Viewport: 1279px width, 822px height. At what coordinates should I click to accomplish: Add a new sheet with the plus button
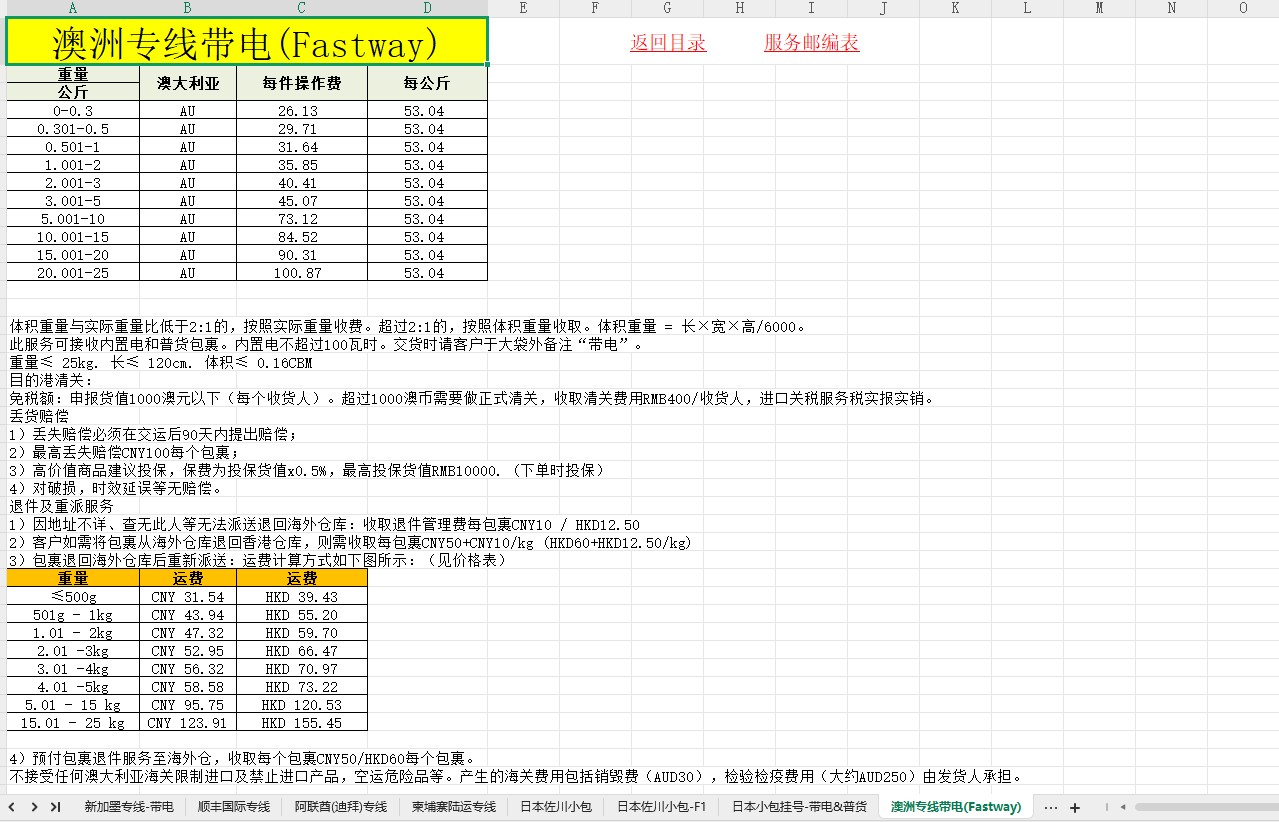click(1075, 807)
